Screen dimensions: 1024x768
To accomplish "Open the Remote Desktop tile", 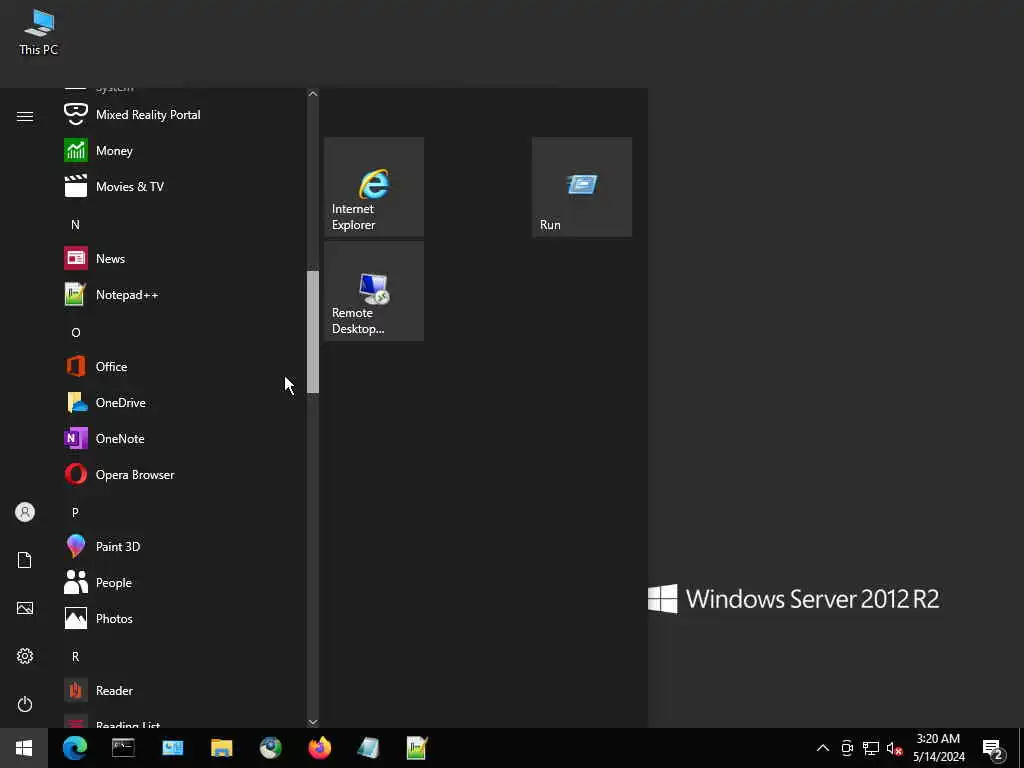I will [x=374, y=291].
